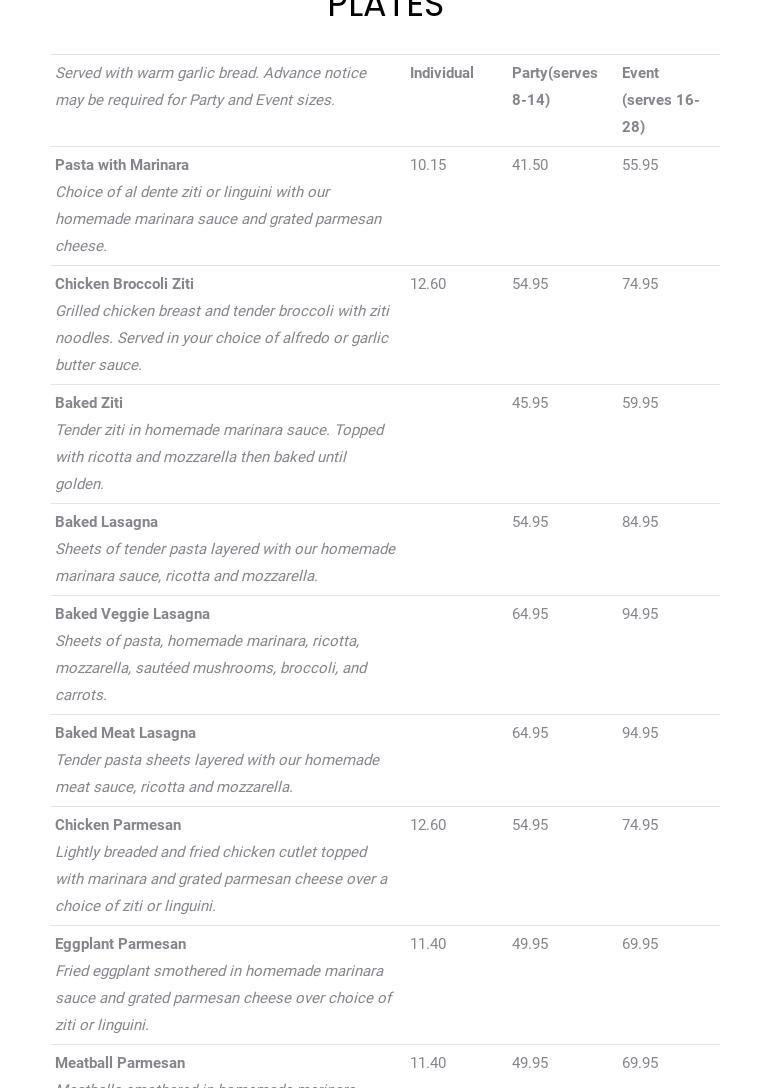Image resolution: width=770 pixels, height=1088 pixels.
Task: Click the Baked Lasagna item name
Action: [x=106, y=522]
